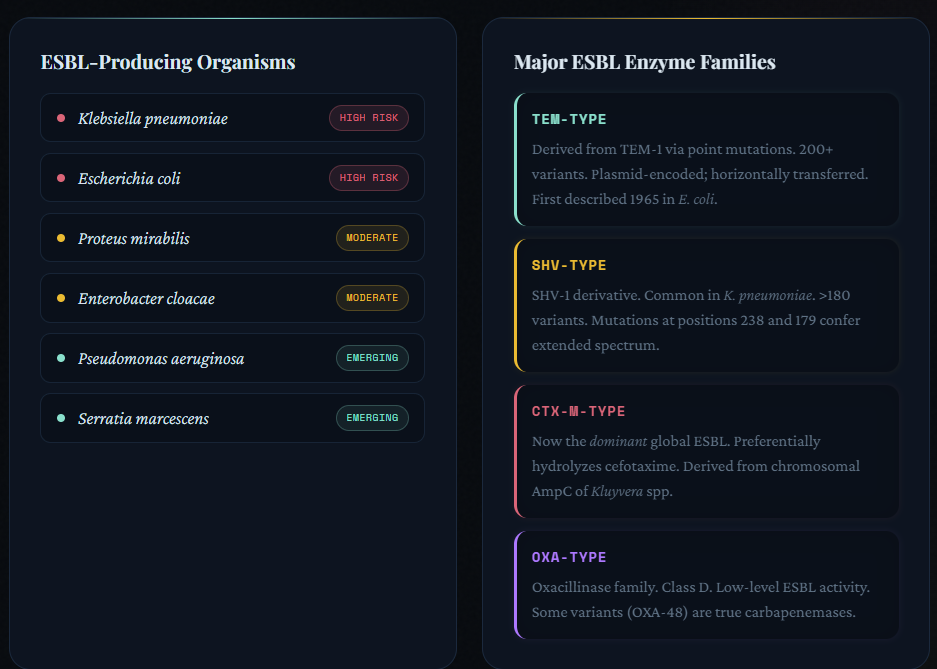Click the HIGH RISK badge for Escherichia coli
The width and height of the screenshot is (937, 669).
pyautogui.click(x=368, y=178)
